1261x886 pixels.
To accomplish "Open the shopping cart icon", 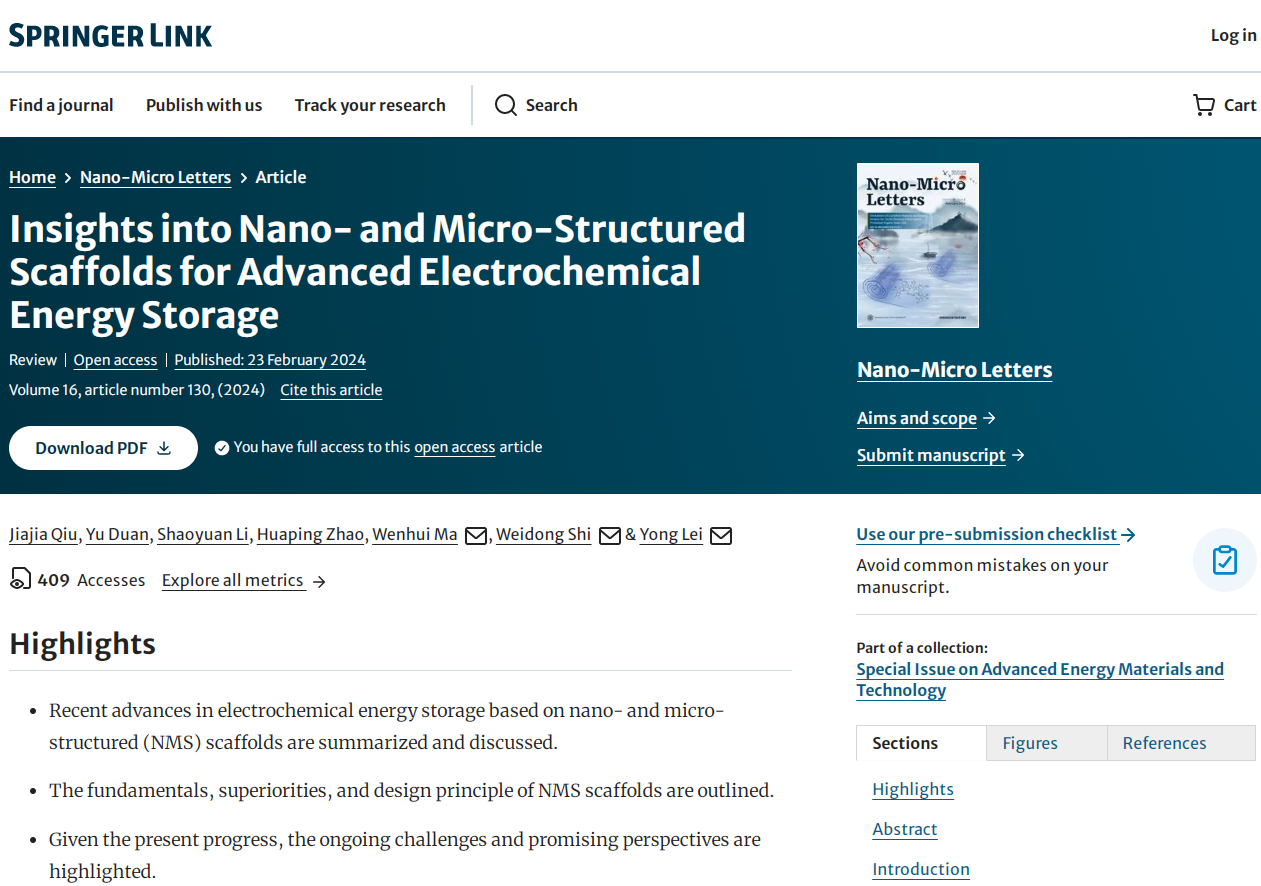I will pyautogui.click(x=1204, y=105).
